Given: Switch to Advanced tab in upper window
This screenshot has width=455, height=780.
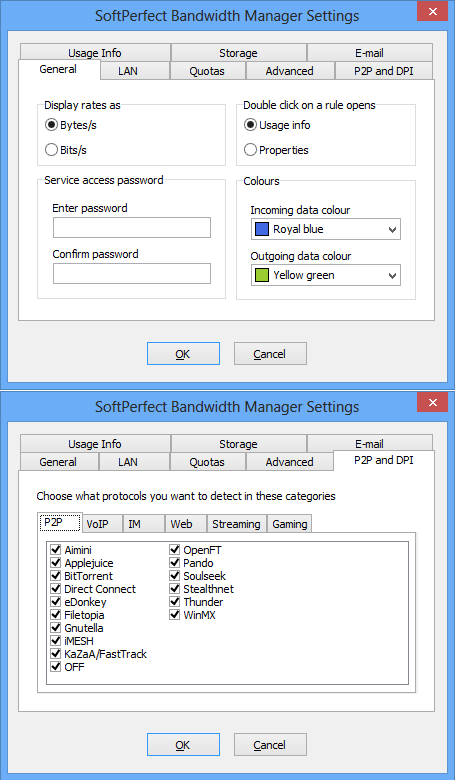Looking at the screenshot, I should (x=289, y=71).
